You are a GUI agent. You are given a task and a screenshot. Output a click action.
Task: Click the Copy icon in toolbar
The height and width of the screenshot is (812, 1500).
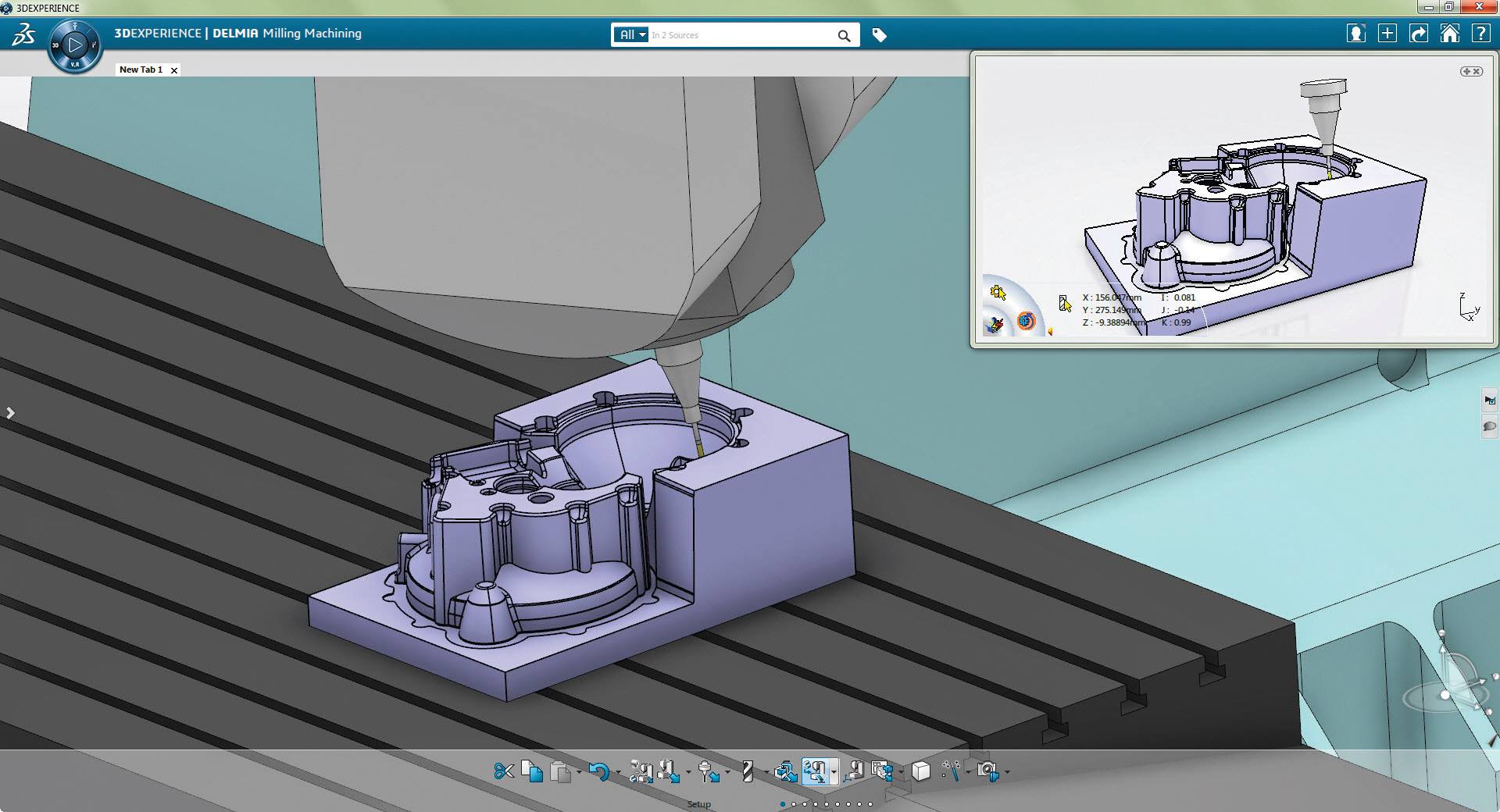point(532,771)
